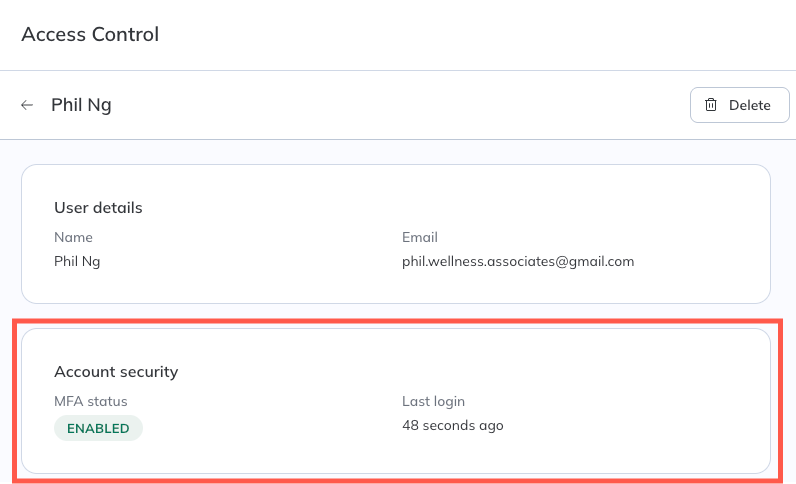Click the trash can icon
796x484 pixels.
click(x=711, y=105)
